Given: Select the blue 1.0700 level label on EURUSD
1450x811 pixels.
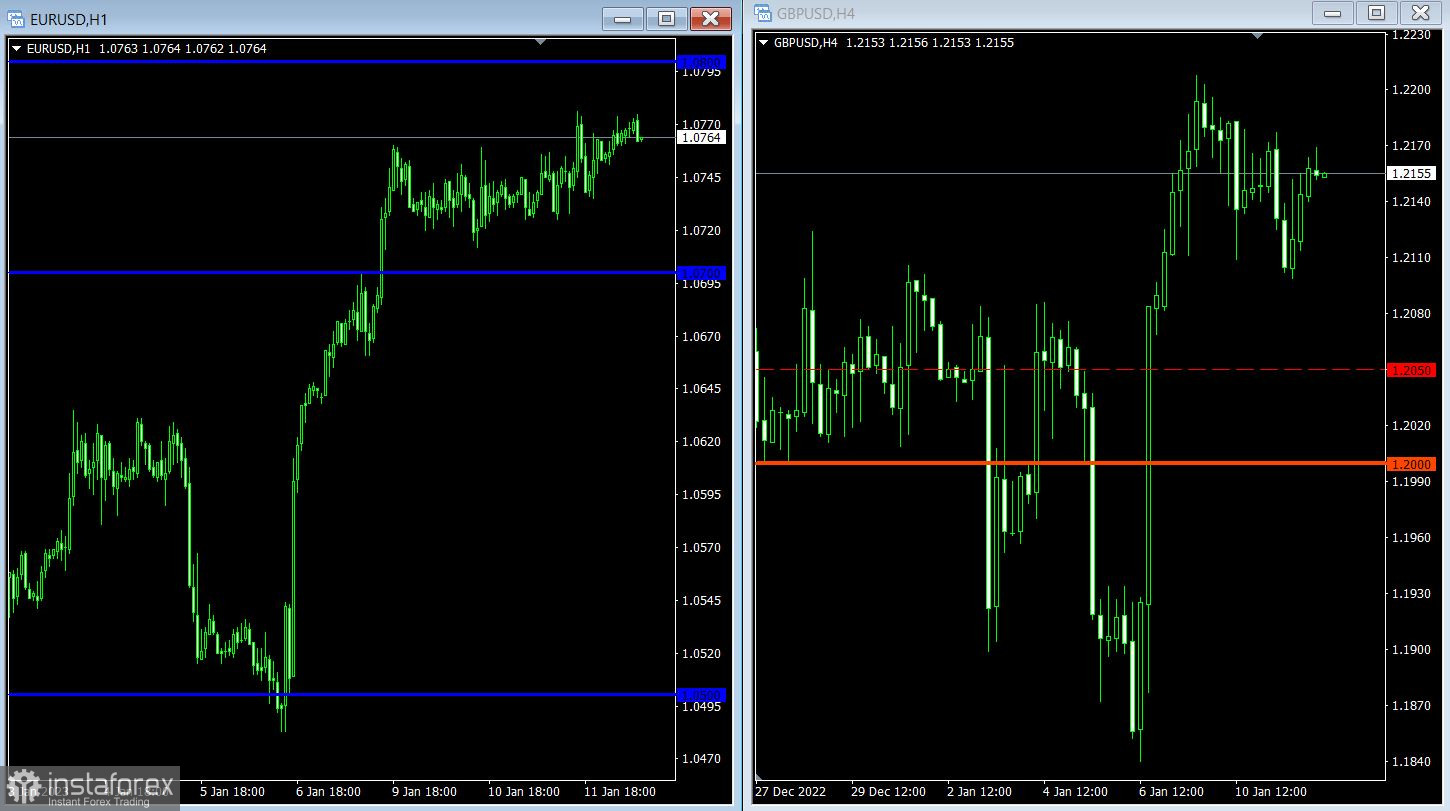Looking at the screenshot, I should (701, 272).
